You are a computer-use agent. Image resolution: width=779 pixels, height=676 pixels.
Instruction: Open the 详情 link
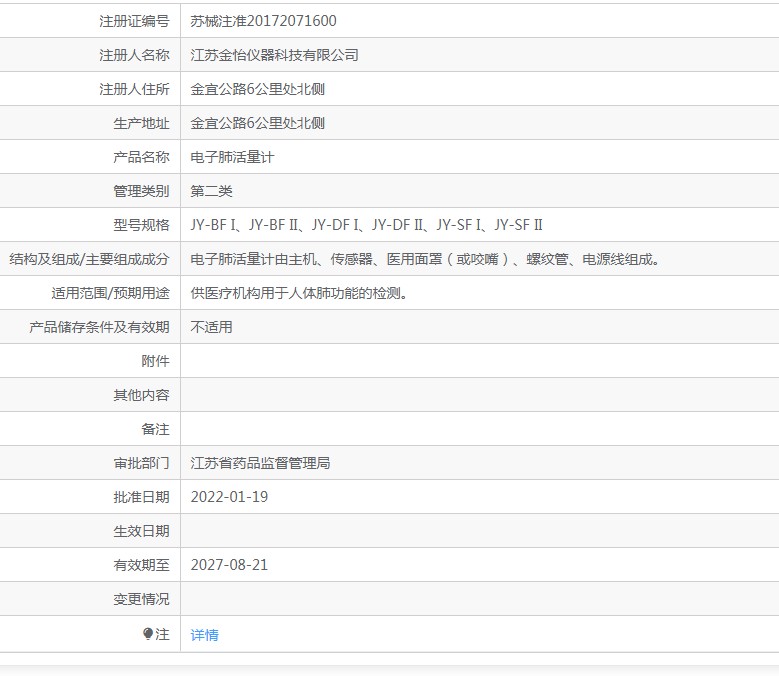(x=204, y=635)
